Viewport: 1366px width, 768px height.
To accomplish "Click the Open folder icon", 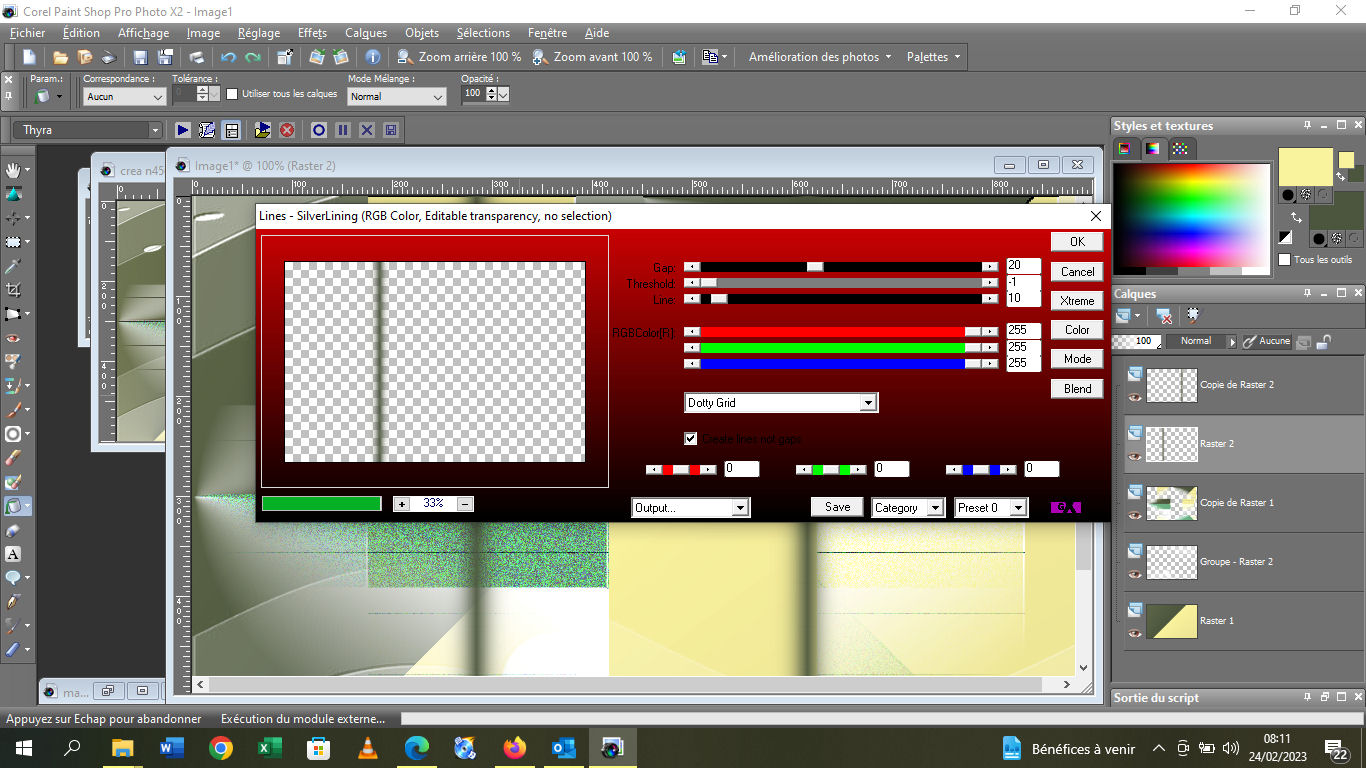I will click(60, 57).
